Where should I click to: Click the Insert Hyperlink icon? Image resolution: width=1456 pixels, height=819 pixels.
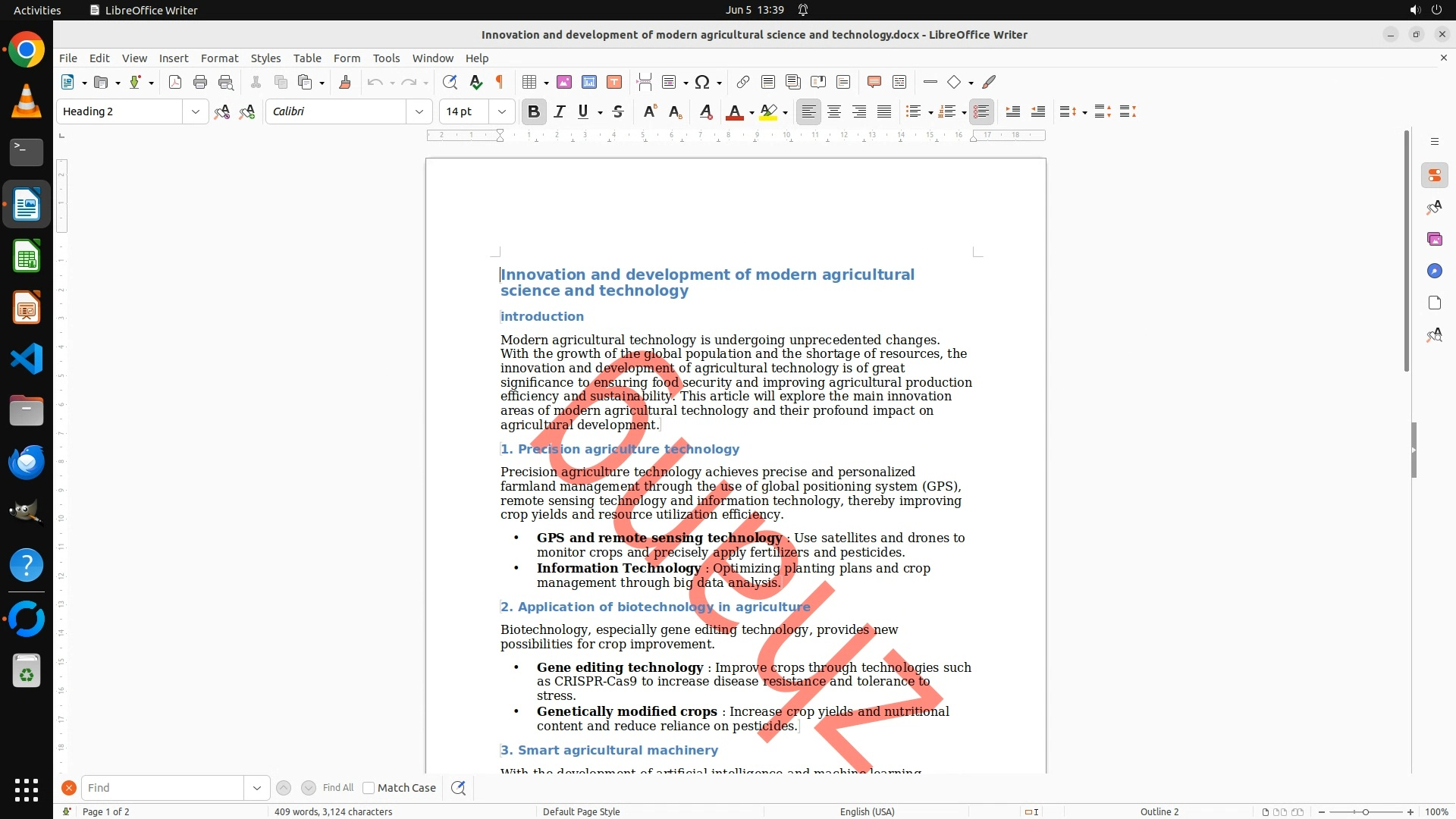point(743,82)
